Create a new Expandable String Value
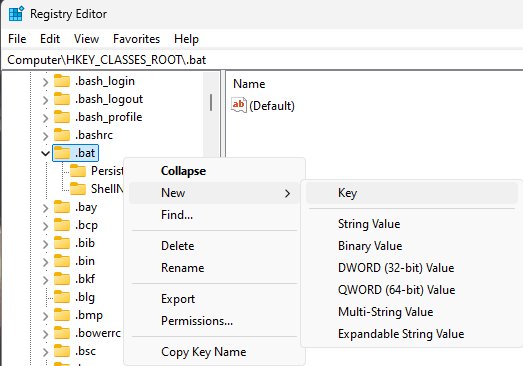Screen dimensions: 523x366 pyautogui.click(x=412, y=334)
